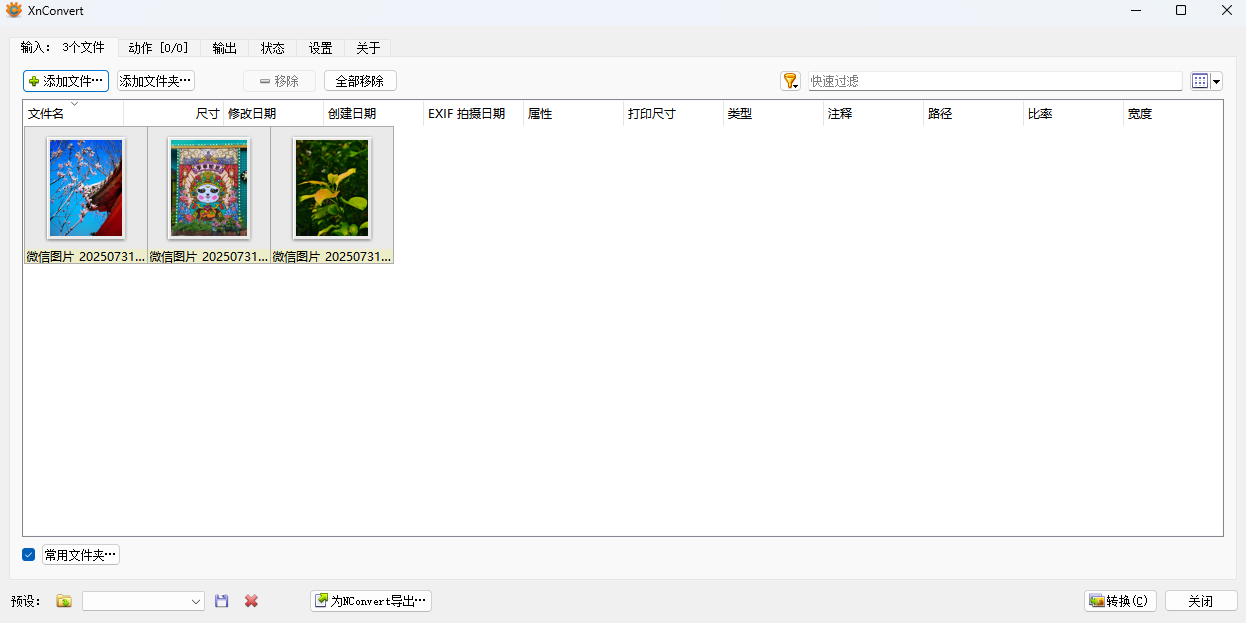Click the load preset folder icon
Image resolution: width=1246 pixels, height=623 pixels.
[x=62, y=600]
